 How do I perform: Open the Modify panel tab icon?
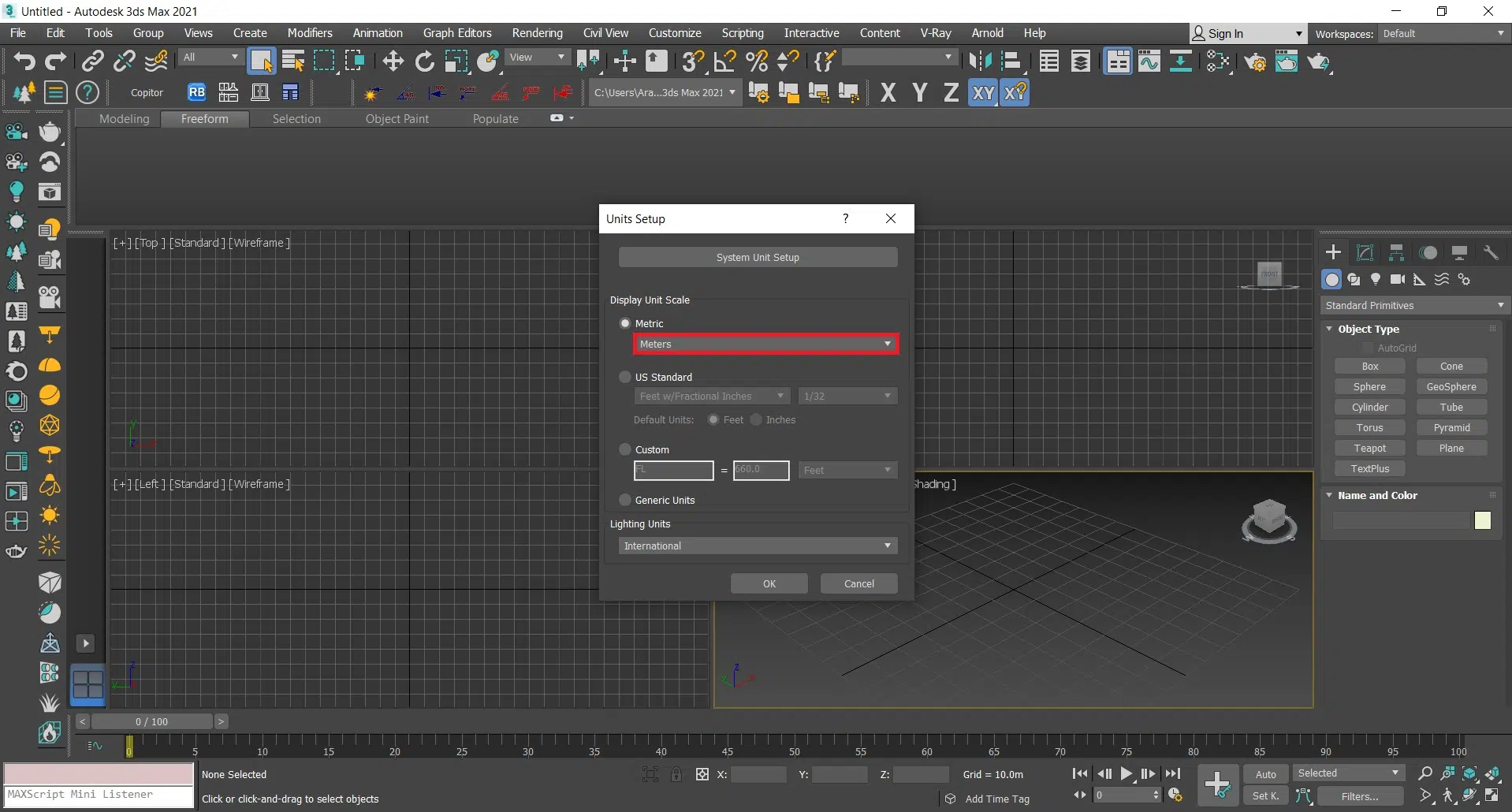tap(1365, 252)
